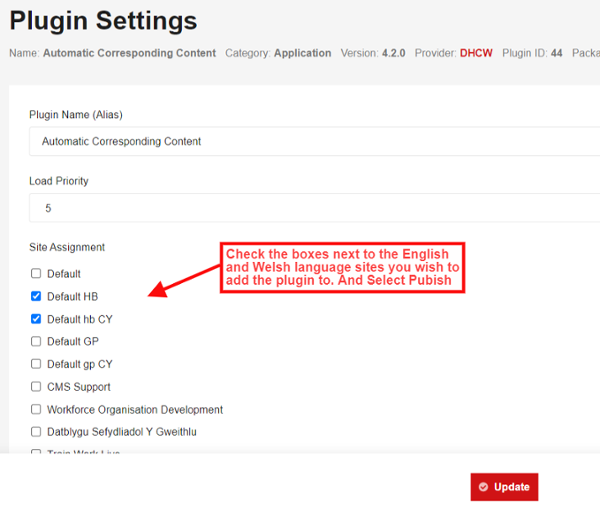
Task: Click the Plugin Settings page title
Action: click(x=104, y=20)
